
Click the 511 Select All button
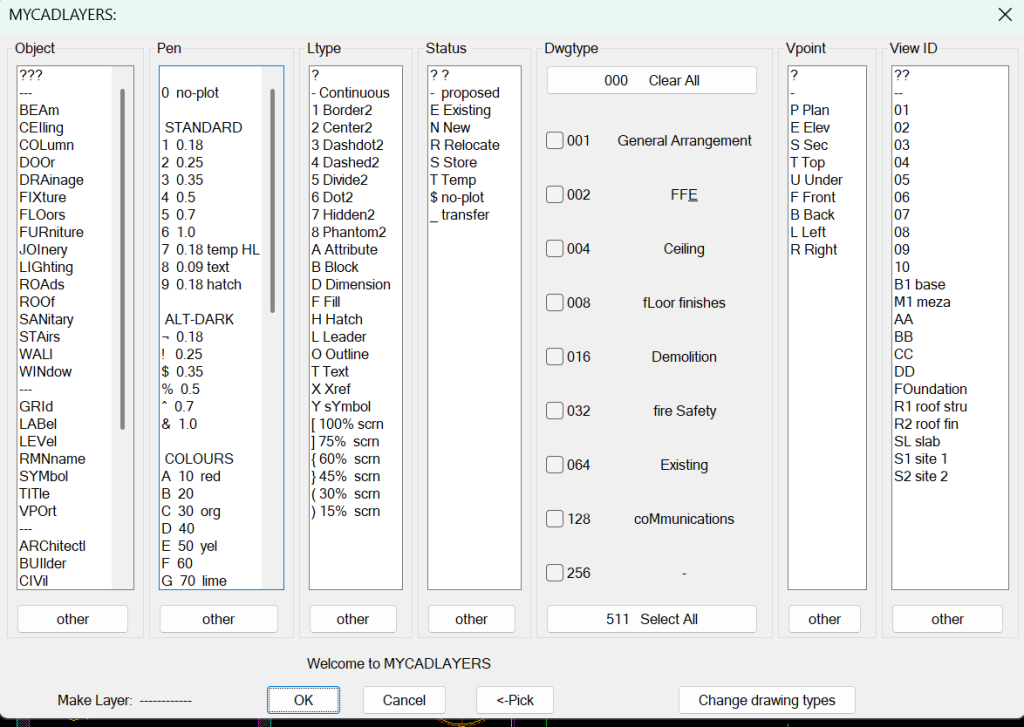tap(652, 619)
